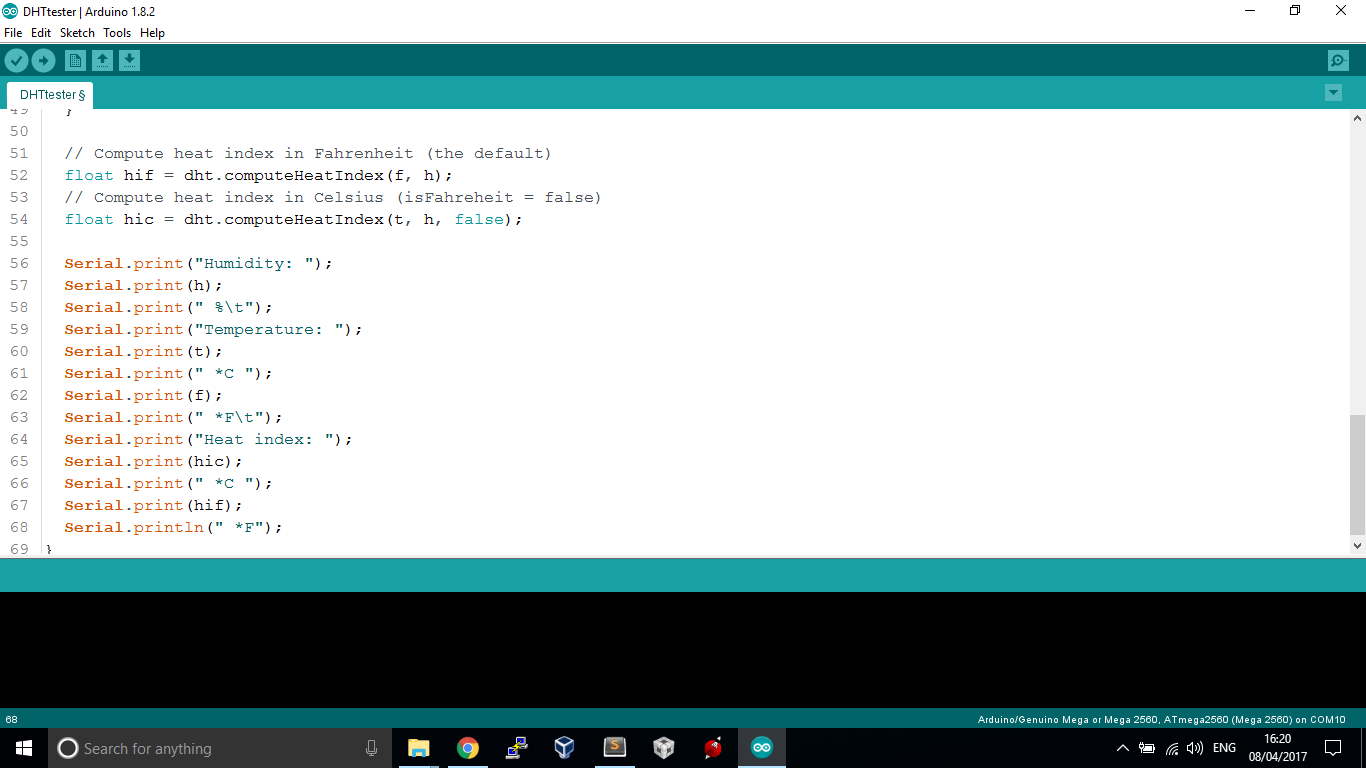The height and width of the screenshot is (768, 1366).
Task: Click the battery power tray icon
Action: tap(1147, 748)
